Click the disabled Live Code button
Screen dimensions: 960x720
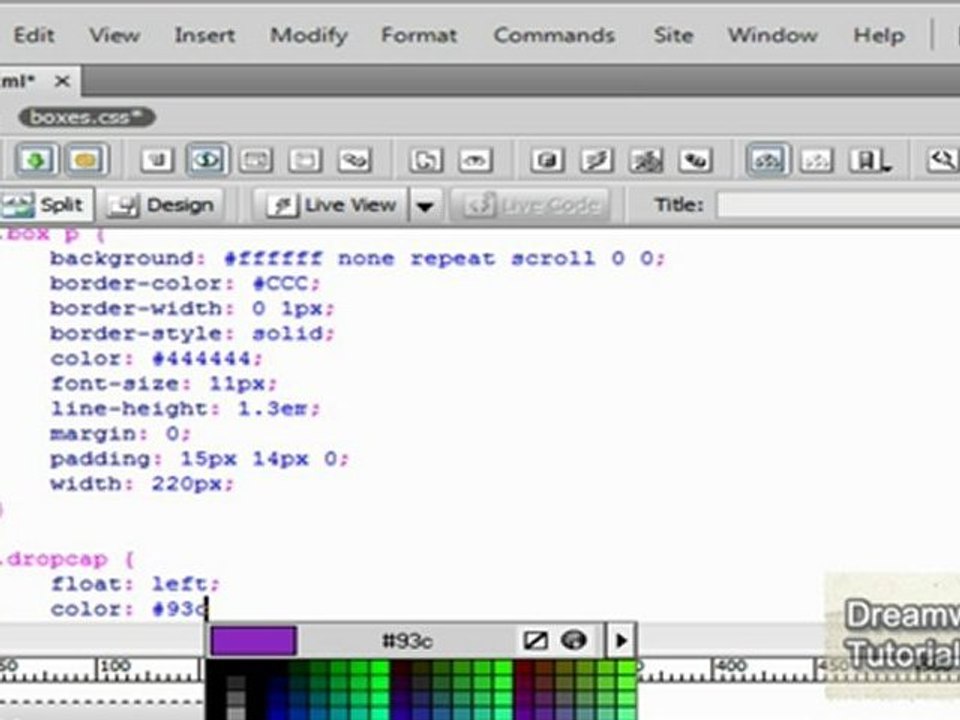tap(530, 205)
